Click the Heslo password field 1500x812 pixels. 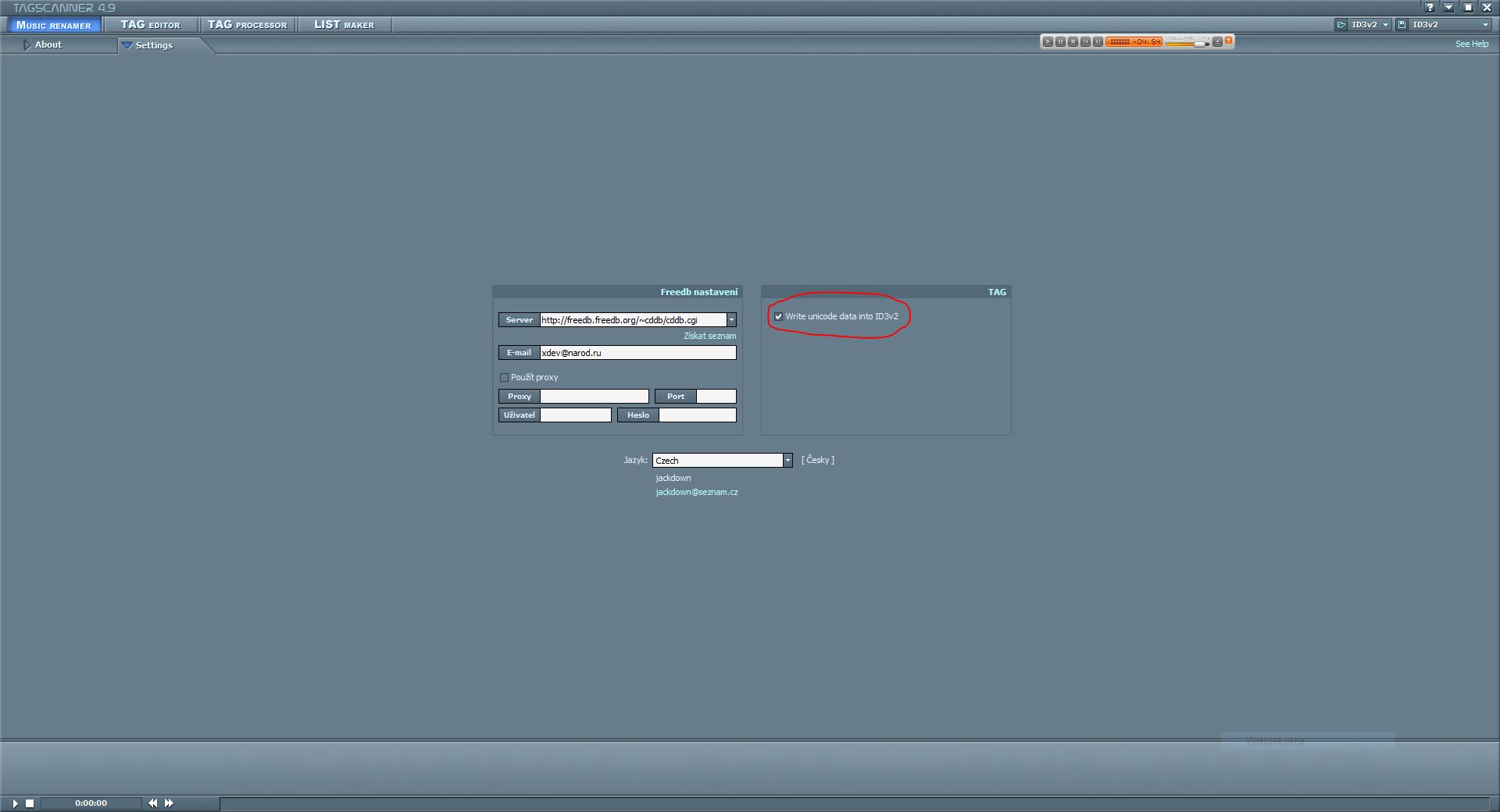[x=697, y=415]
